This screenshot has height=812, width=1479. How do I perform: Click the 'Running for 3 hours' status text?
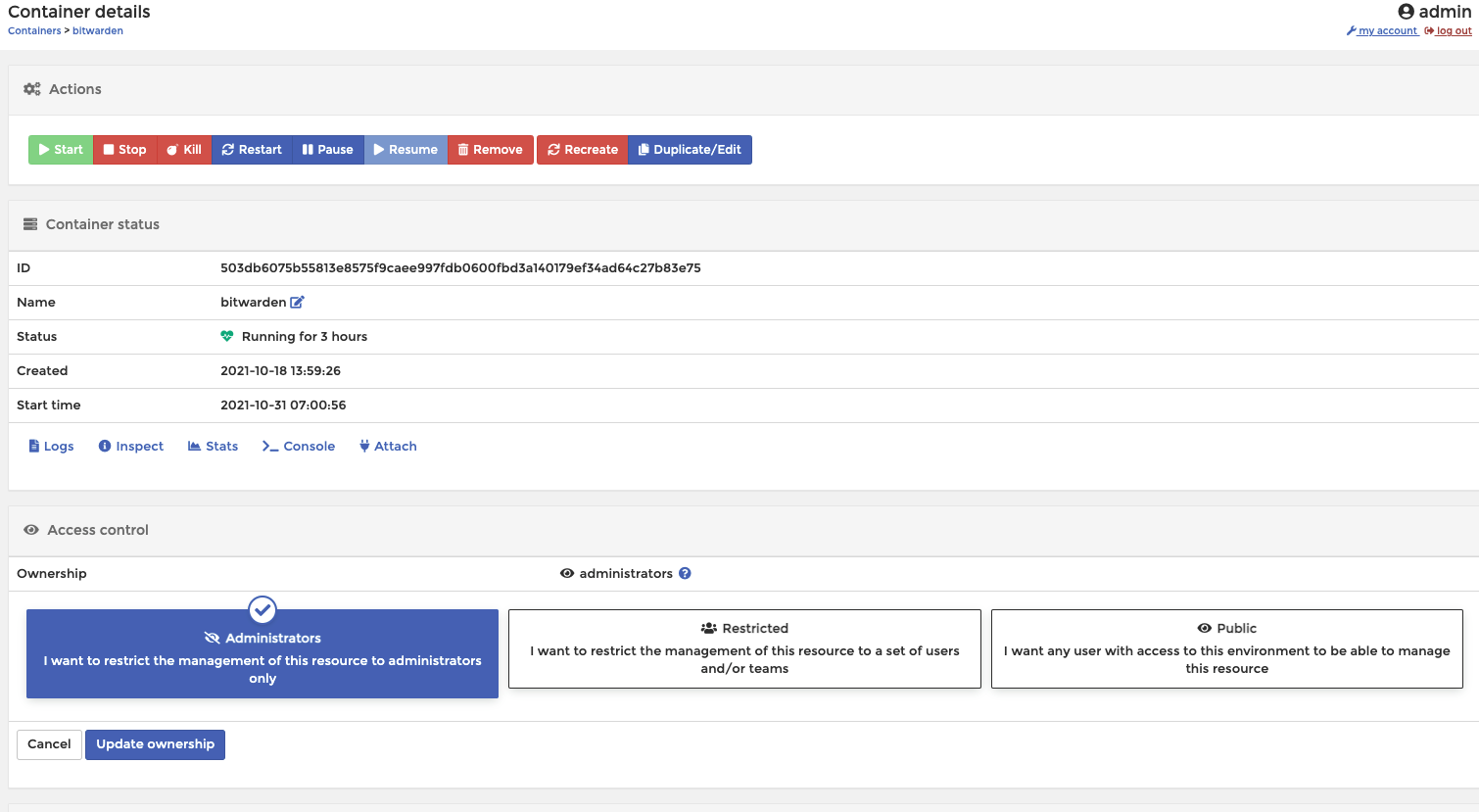pos(305,337)
